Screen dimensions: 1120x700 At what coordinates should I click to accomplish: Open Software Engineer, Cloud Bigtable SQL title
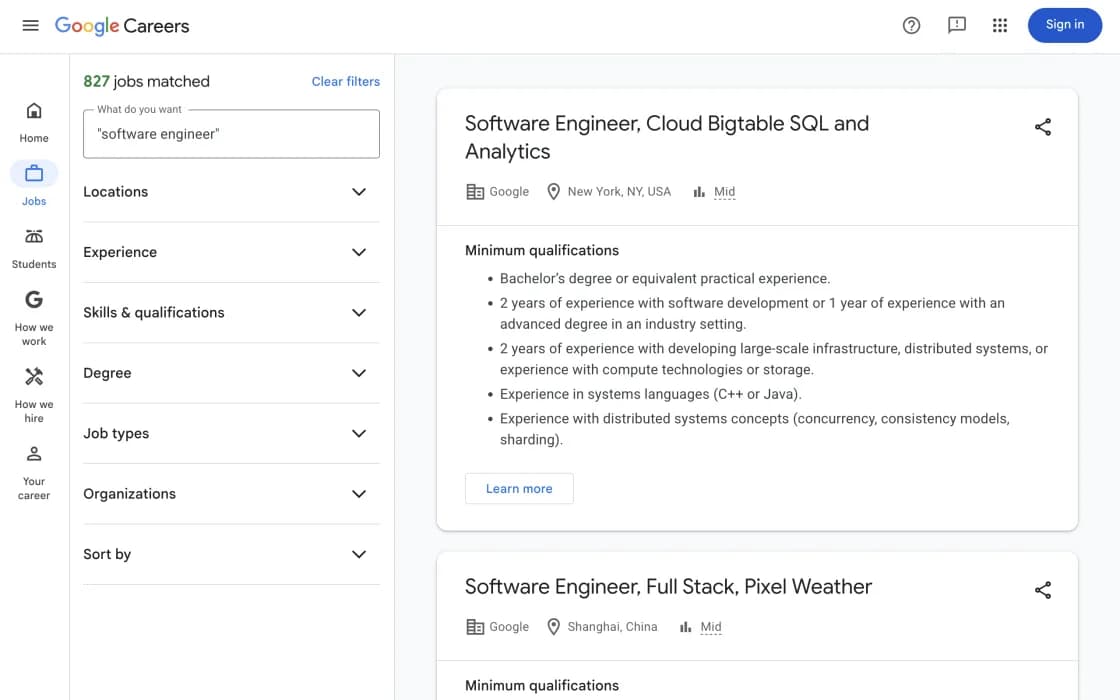pos(666,137)
